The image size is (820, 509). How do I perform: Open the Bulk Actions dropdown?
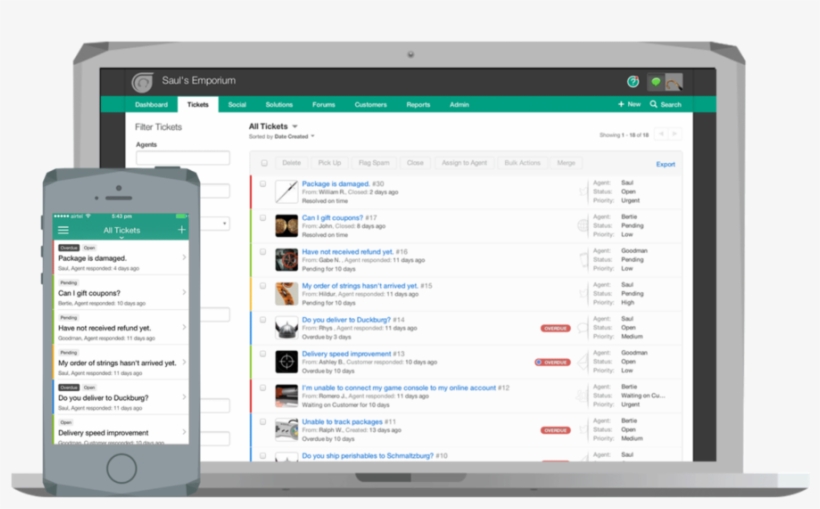pyautogui.click(x=522, y=163)
